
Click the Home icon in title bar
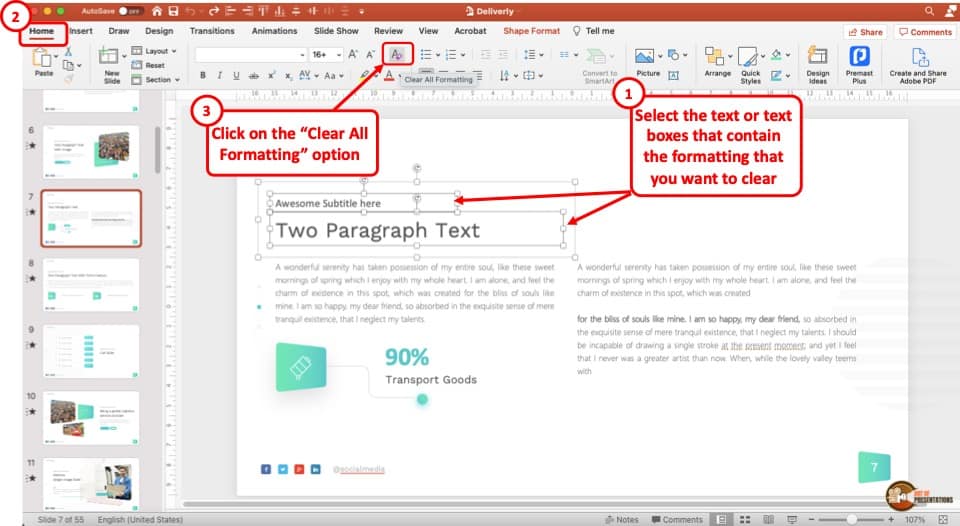(157, 11)
